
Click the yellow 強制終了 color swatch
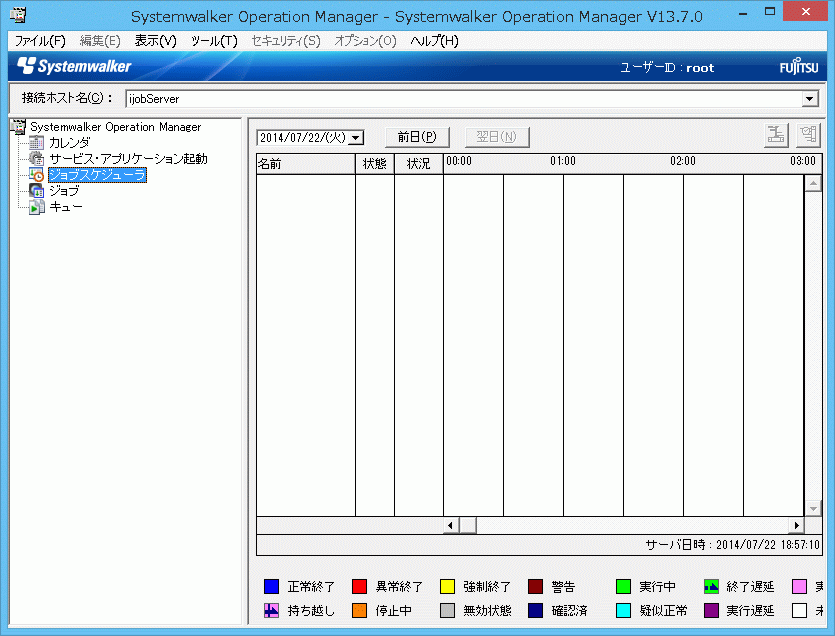click(447, 586)
